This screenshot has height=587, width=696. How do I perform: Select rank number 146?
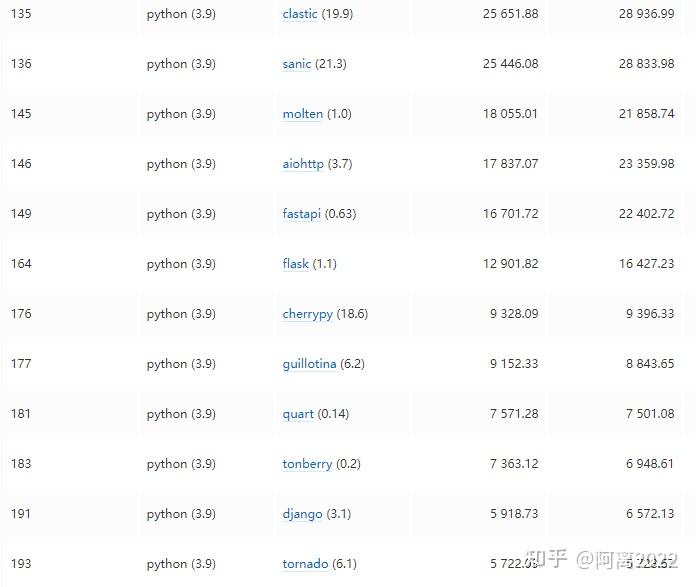(x=21, y=164)
